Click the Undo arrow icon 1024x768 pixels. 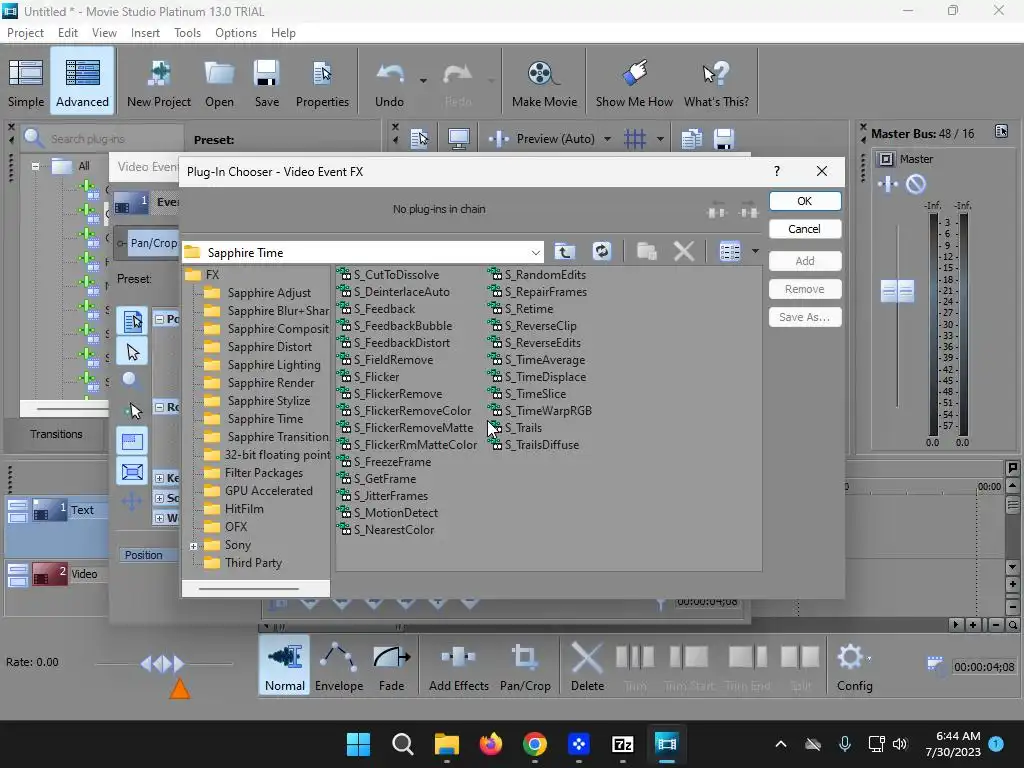pyautogui.click(x=390, y=76)
